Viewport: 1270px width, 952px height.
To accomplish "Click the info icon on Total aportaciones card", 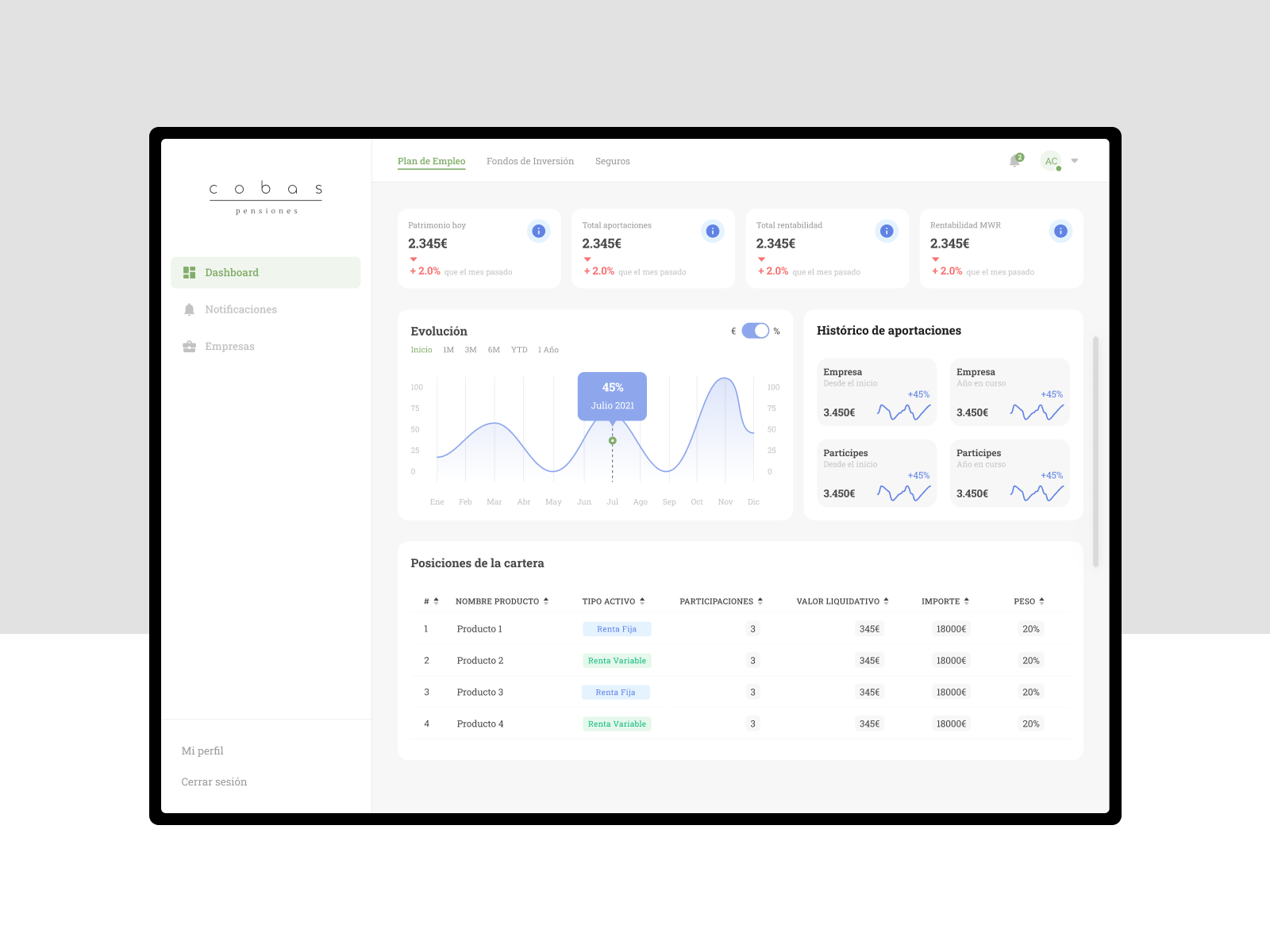I will pos(712,231).
